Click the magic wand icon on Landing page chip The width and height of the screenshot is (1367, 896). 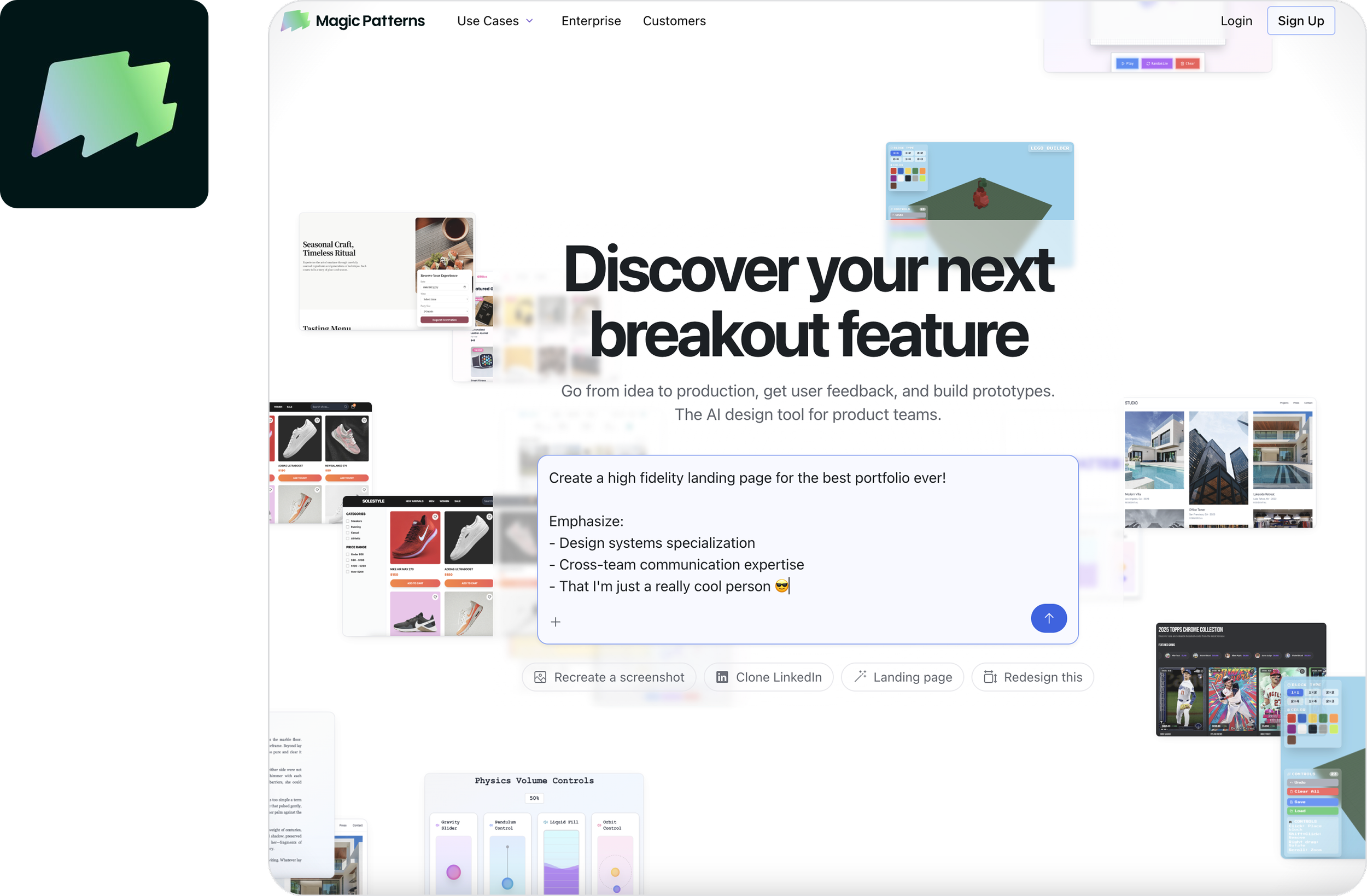860,677
